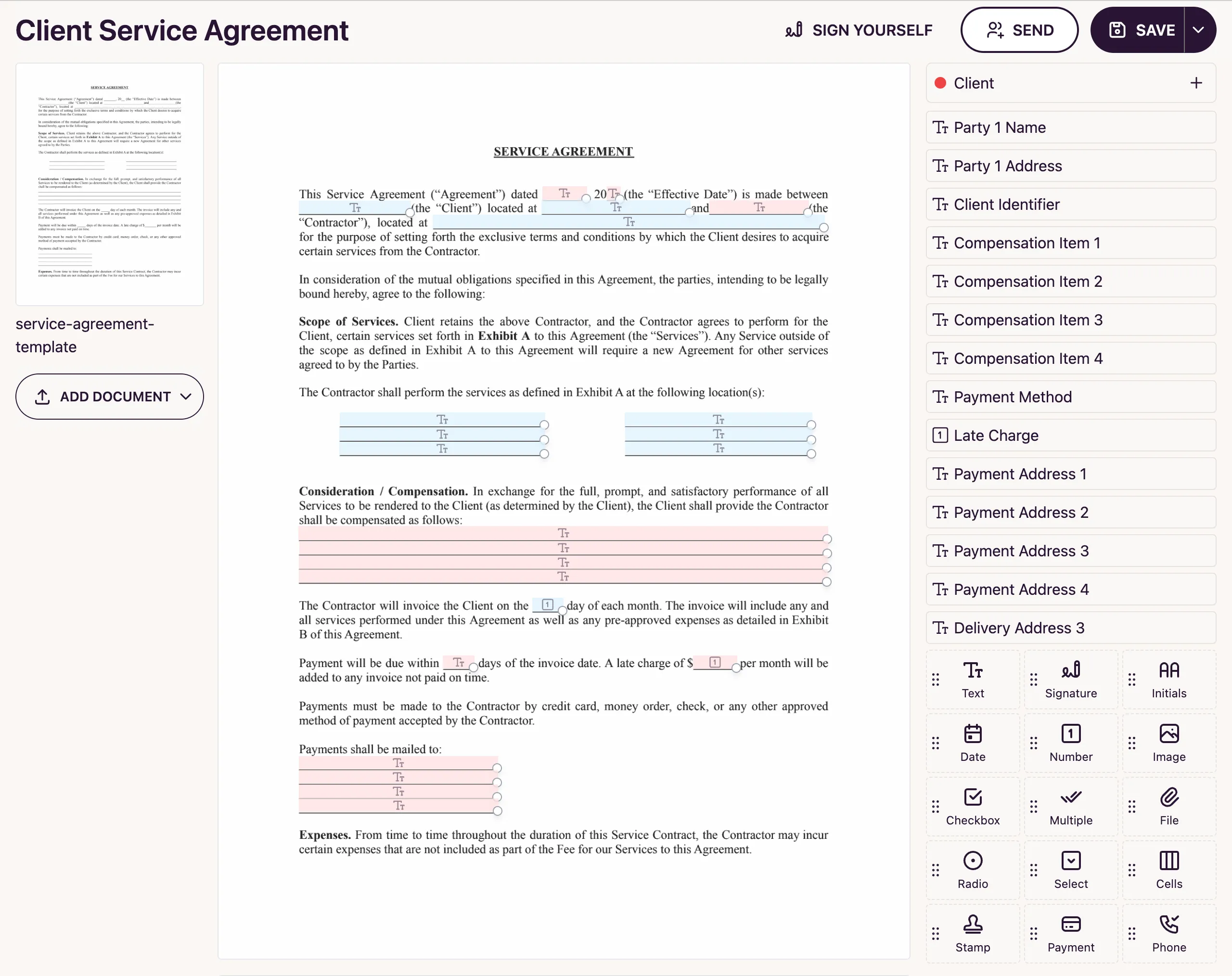Add an Image field
The width and height of the screenshot is (1232, 976).
[1168, 743]
